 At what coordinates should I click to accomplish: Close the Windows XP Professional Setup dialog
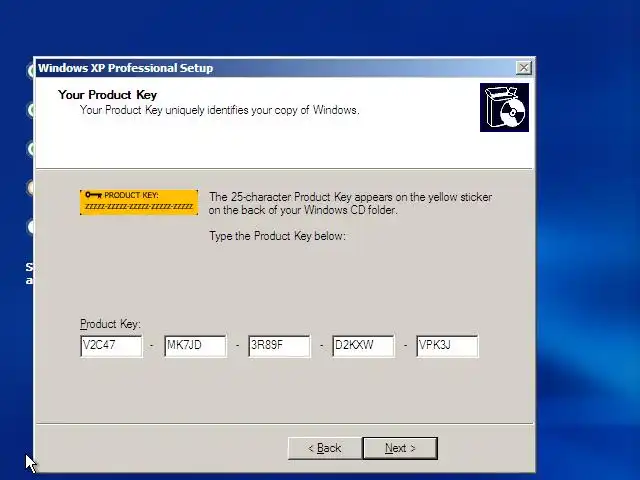pos(524,68)
